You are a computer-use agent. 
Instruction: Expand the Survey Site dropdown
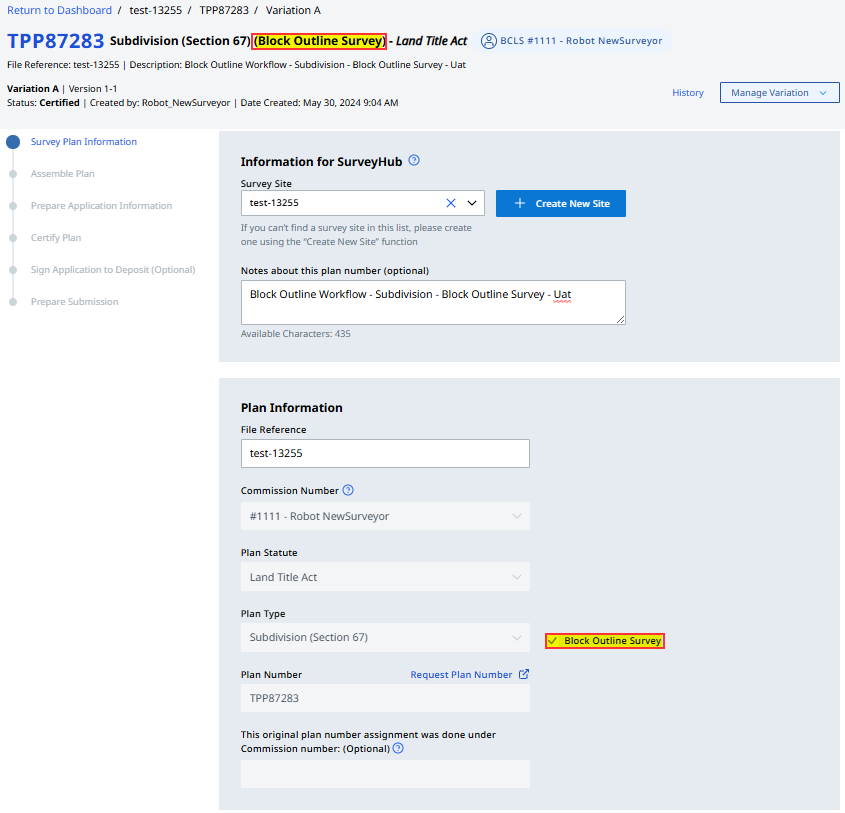click(472, 203)
